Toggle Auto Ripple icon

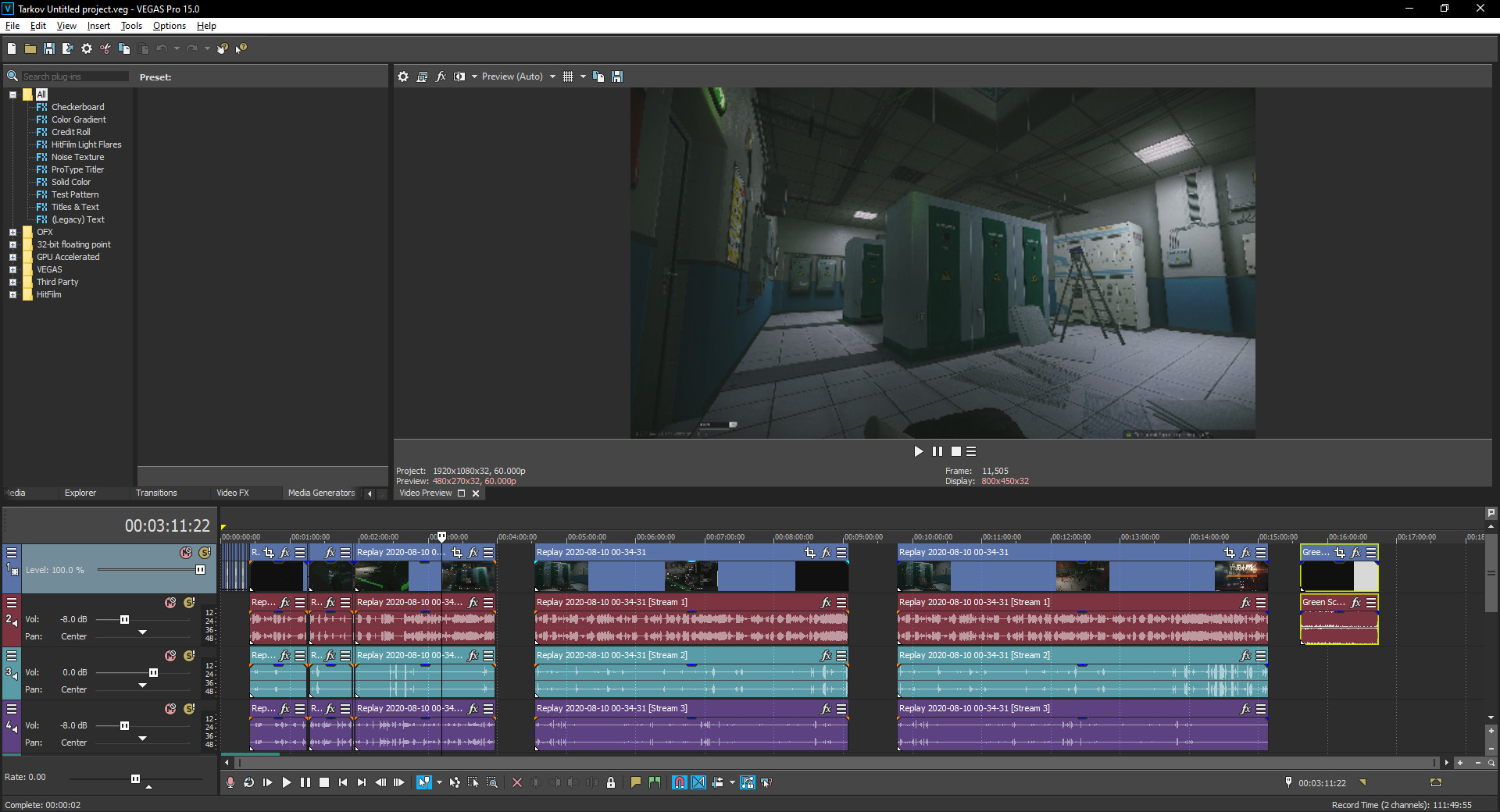pos(717,782)
